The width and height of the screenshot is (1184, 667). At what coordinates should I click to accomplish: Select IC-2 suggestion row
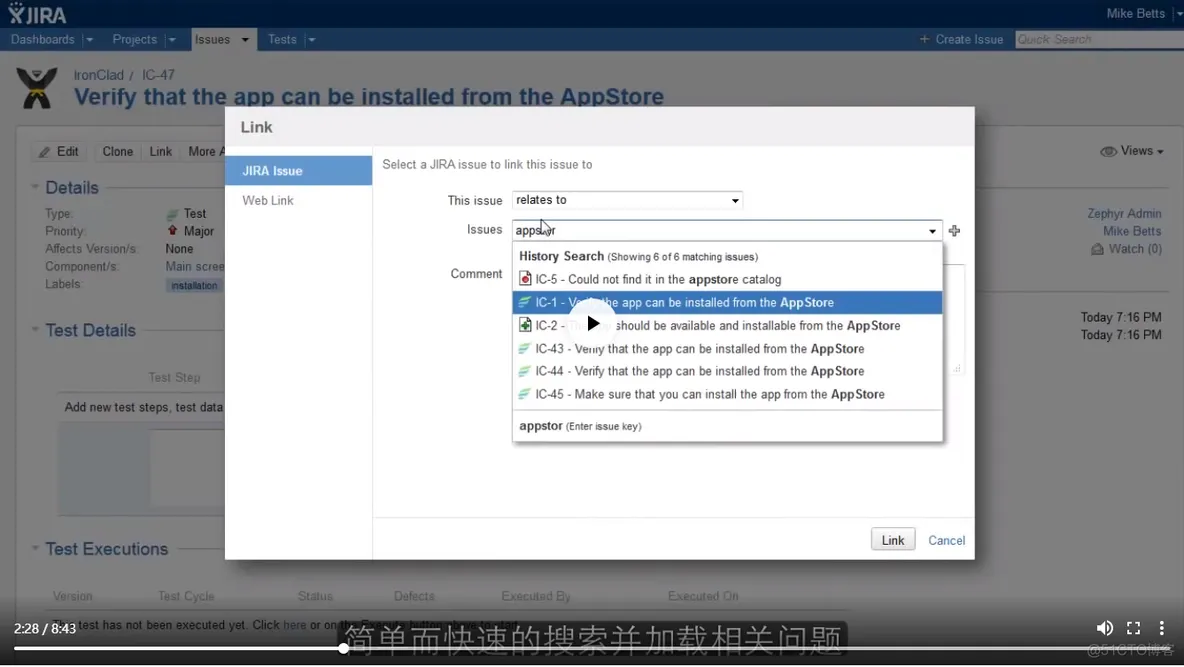coord(727,326)
